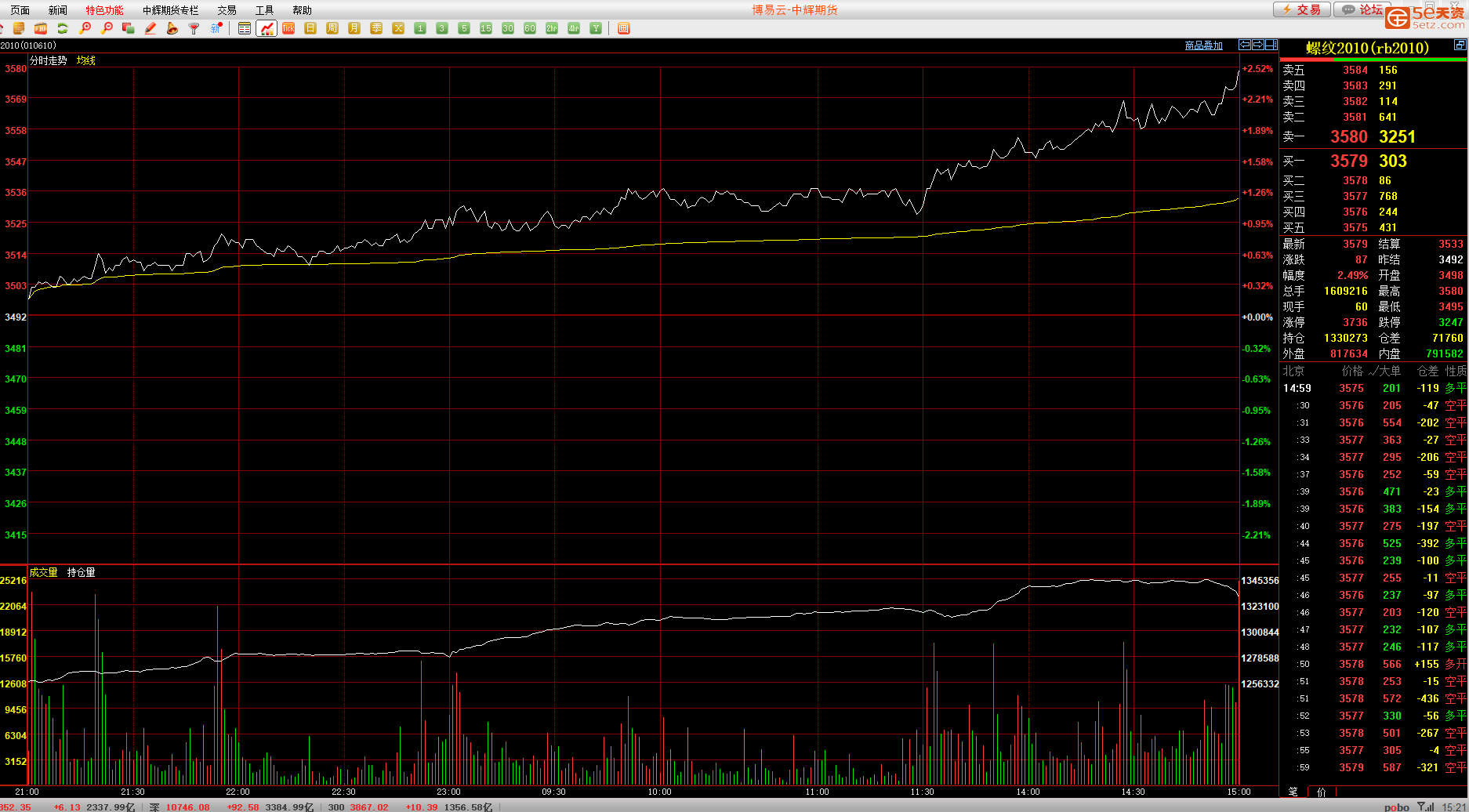Click the restore panel icon beside 螺纹2010
Screen dimensions: 1469x812
1460,45
